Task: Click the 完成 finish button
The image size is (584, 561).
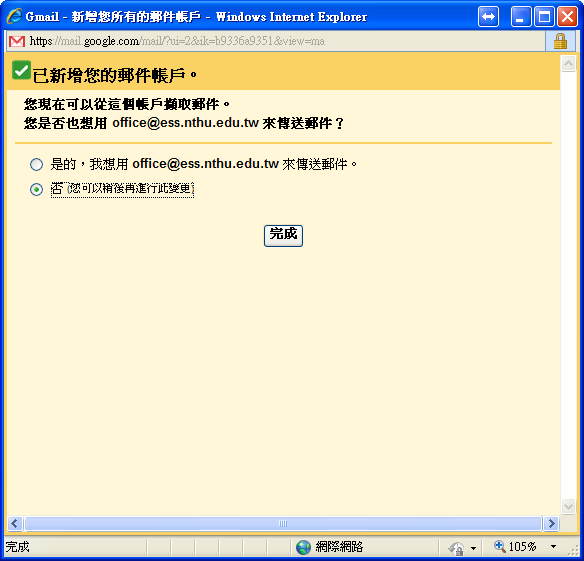Action: click(x=283, y=235)
